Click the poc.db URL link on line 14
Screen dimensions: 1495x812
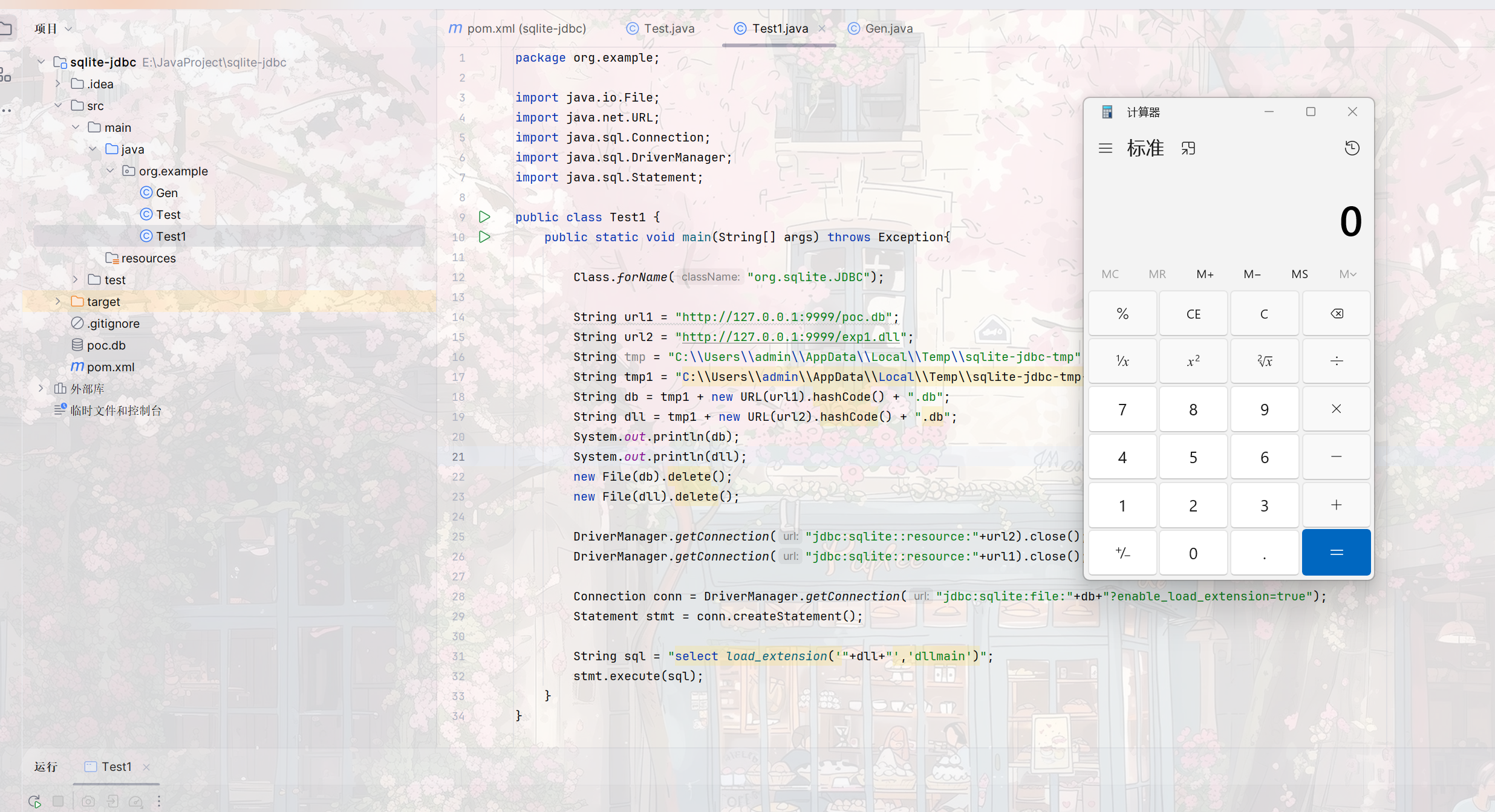click(784, 317)
